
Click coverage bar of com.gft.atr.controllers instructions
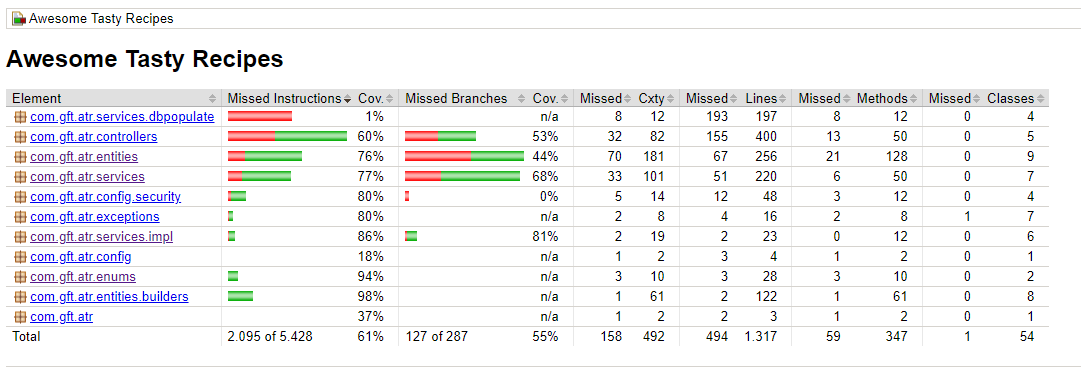click(x=287, y=136)
